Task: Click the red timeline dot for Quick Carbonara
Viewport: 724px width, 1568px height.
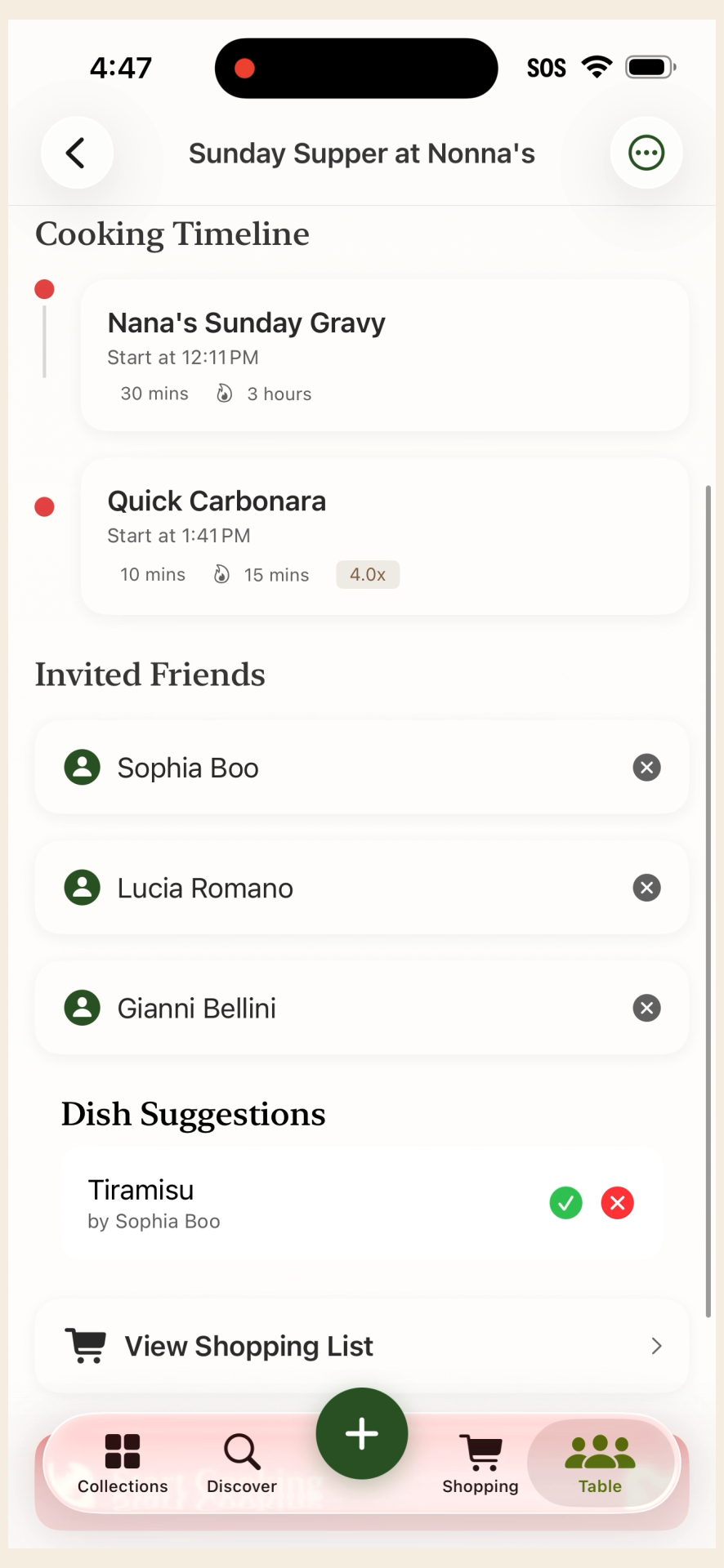Action: [x=45, y=507]
